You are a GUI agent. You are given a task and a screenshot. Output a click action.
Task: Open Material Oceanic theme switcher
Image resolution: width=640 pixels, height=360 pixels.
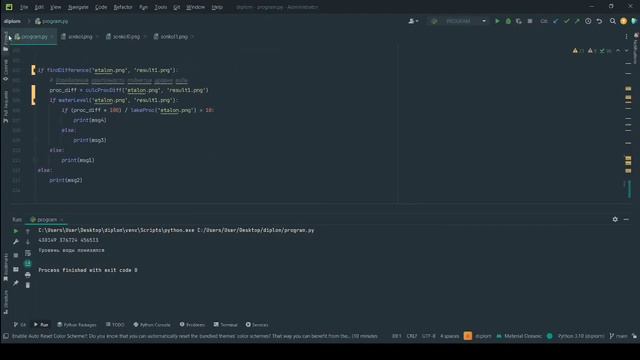[519, 336]
